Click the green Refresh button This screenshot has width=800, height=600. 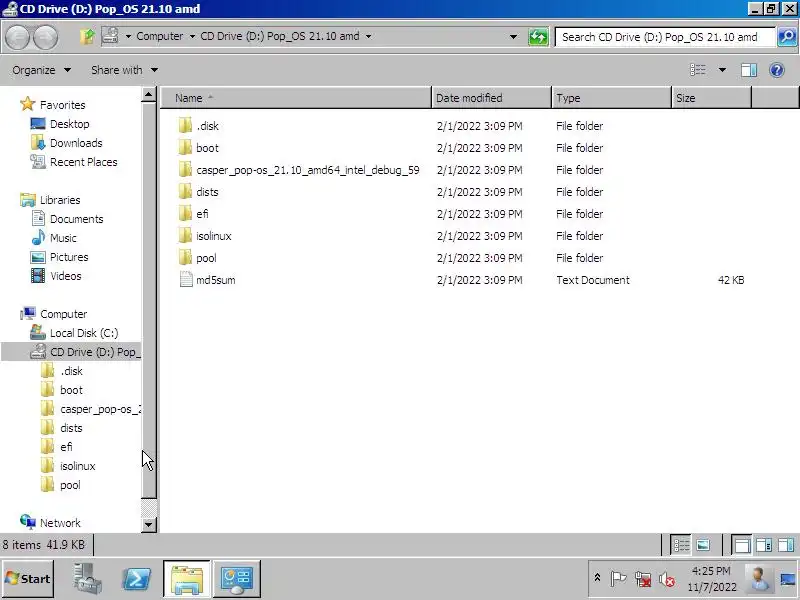[538, 37]
